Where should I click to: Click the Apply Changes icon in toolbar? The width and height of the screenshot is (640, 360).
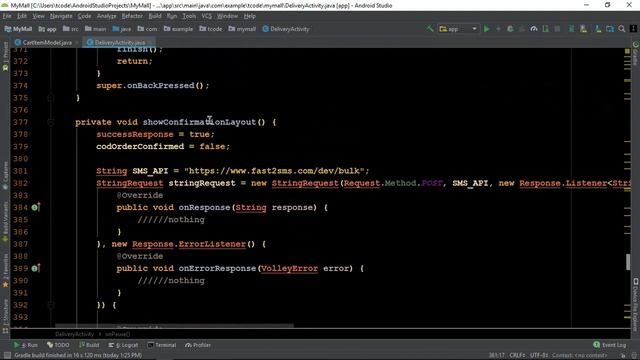tap(498, 29)
